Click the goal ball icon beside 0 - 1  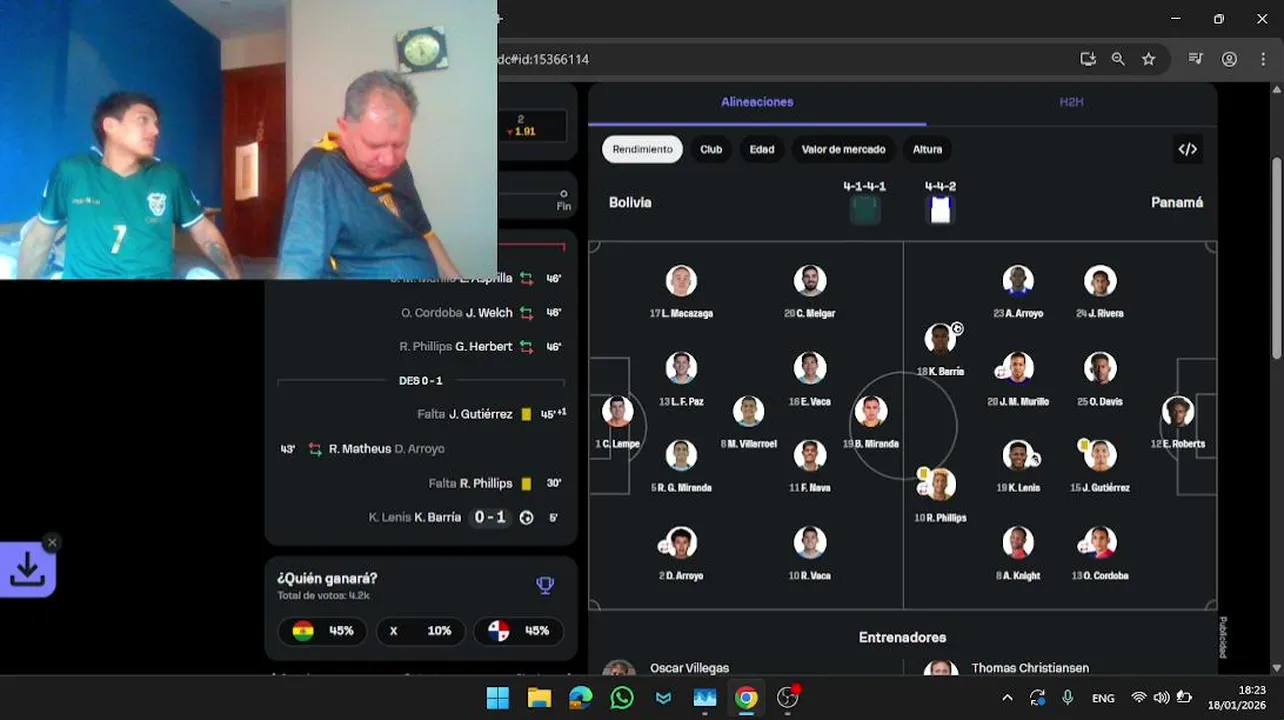tap(527, 518)
